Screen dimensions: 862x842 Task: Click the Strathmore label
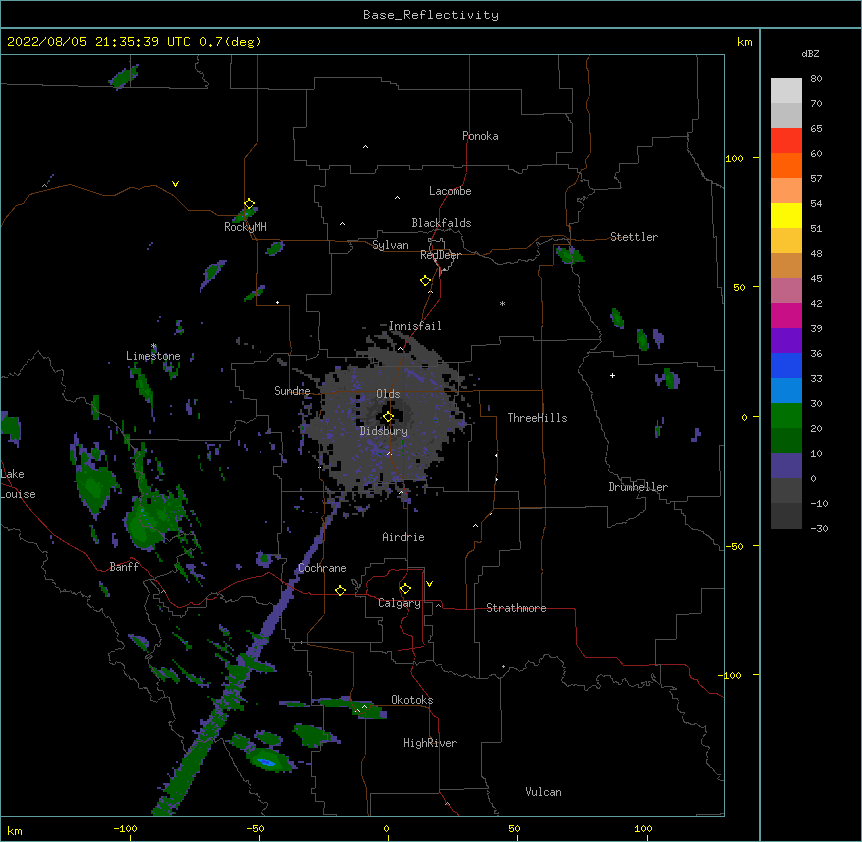(516, 608)
